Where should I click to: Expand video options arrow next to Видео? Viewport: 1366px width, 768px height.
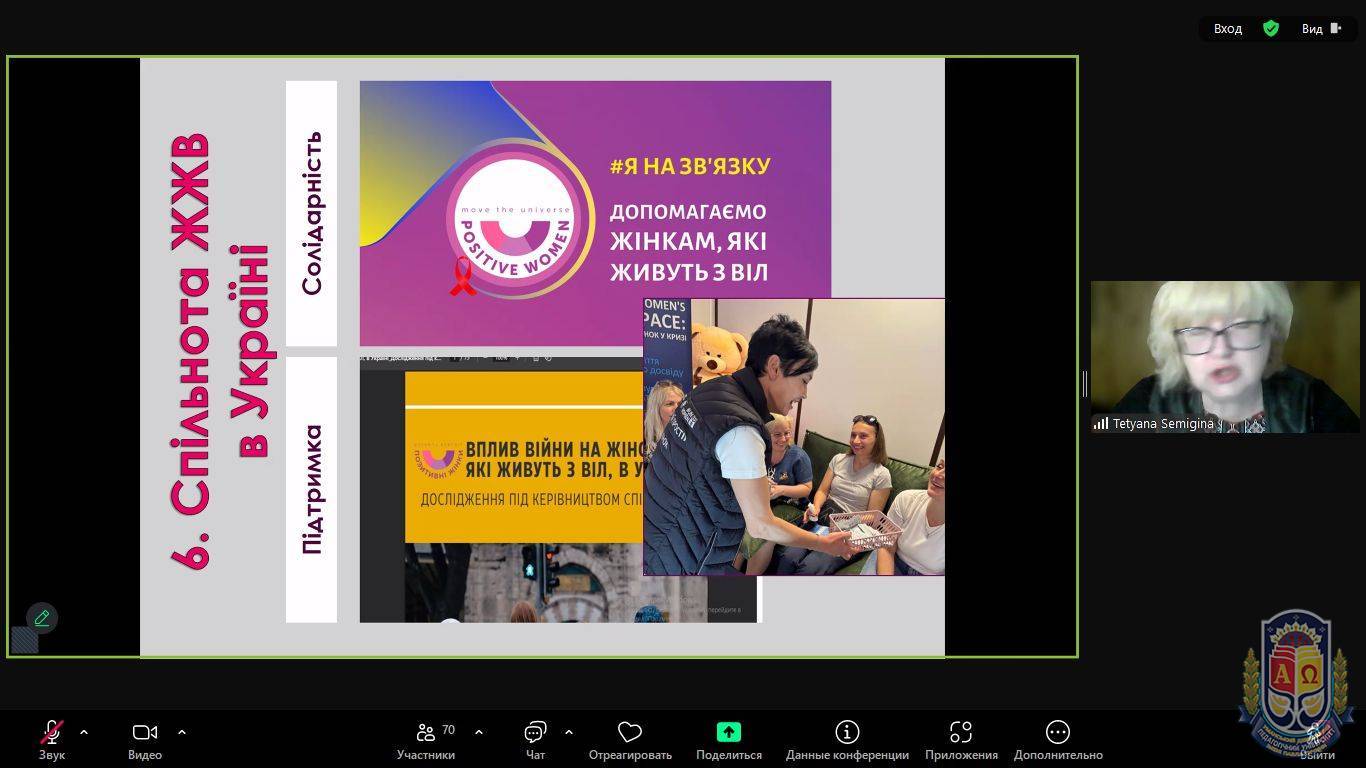tap(182, 732)
